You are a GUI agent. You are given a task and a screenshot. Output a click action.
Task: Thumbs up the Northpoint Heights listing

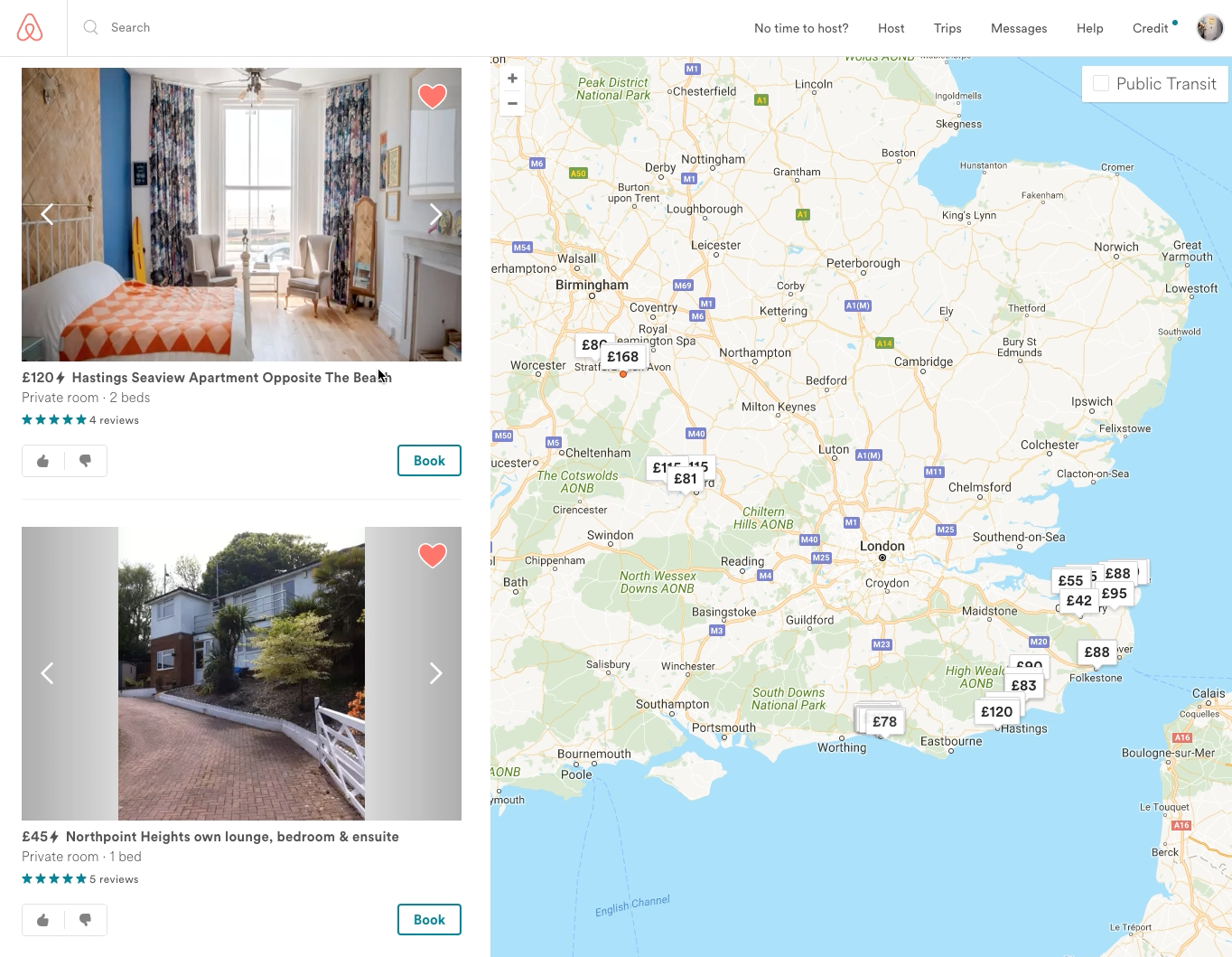point(43,920)
